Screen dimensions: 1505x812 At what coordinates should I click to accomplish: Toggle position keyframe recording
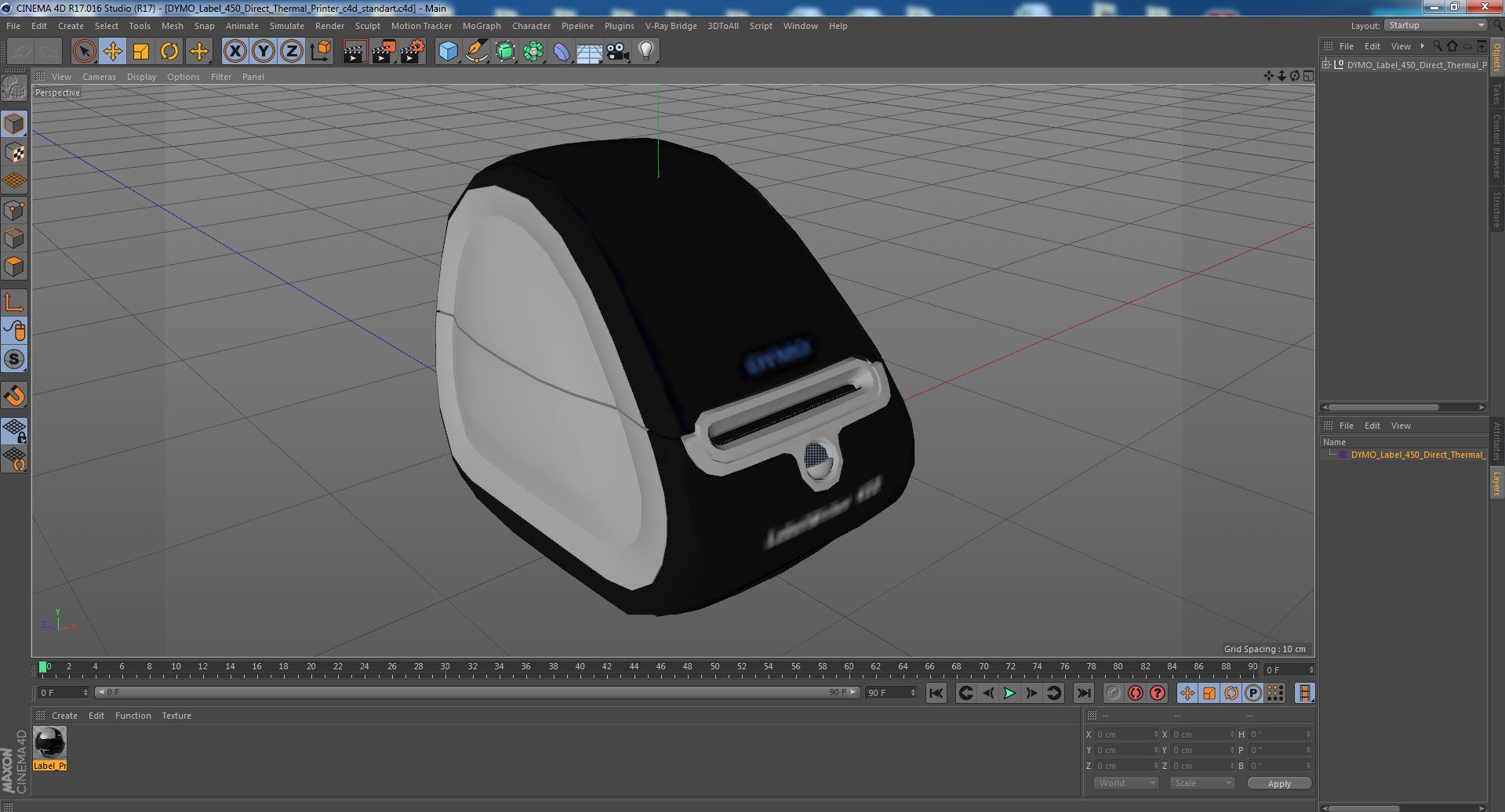1187,693
